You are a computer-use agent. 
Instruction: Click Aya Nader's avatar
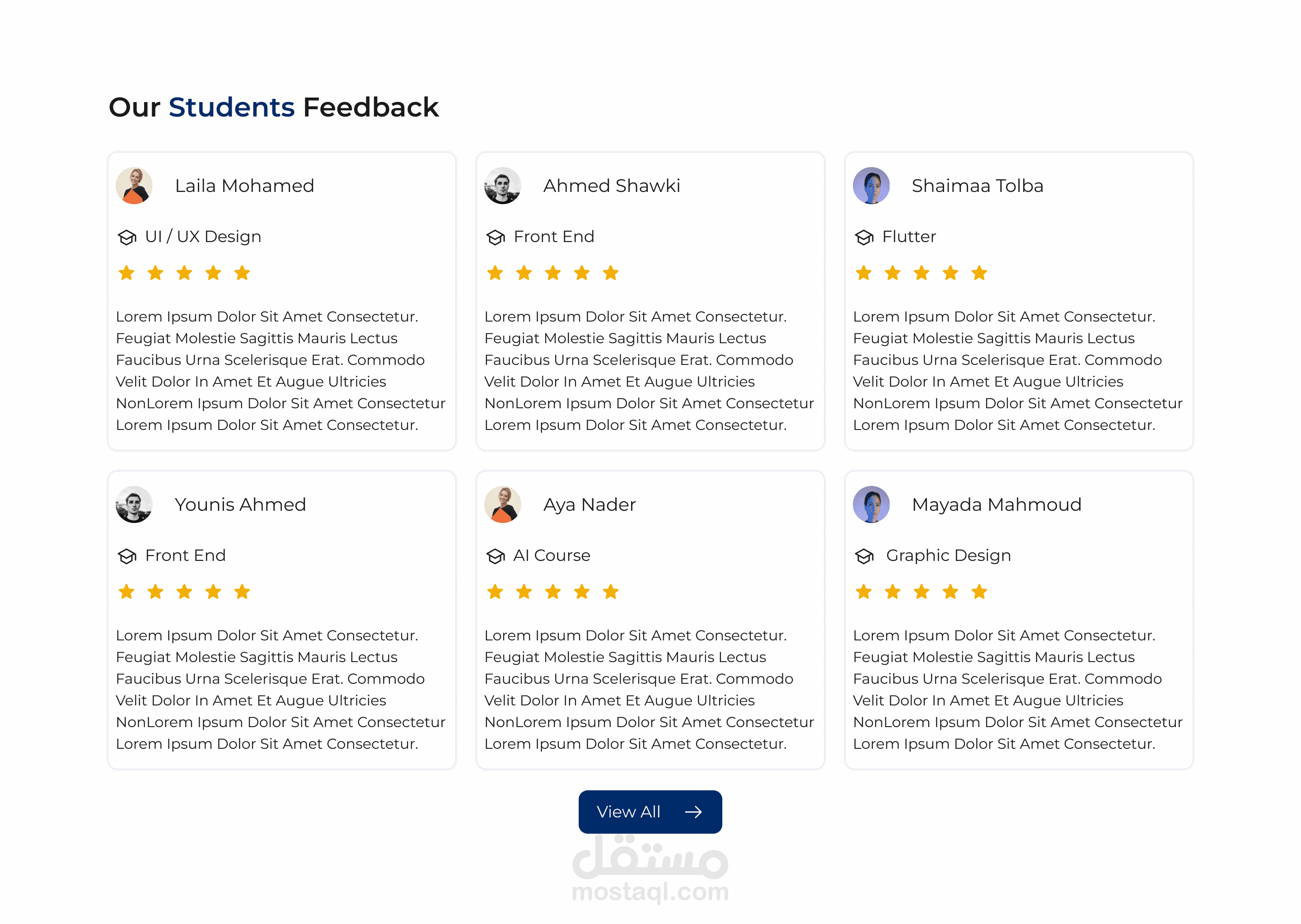(502, 504)
